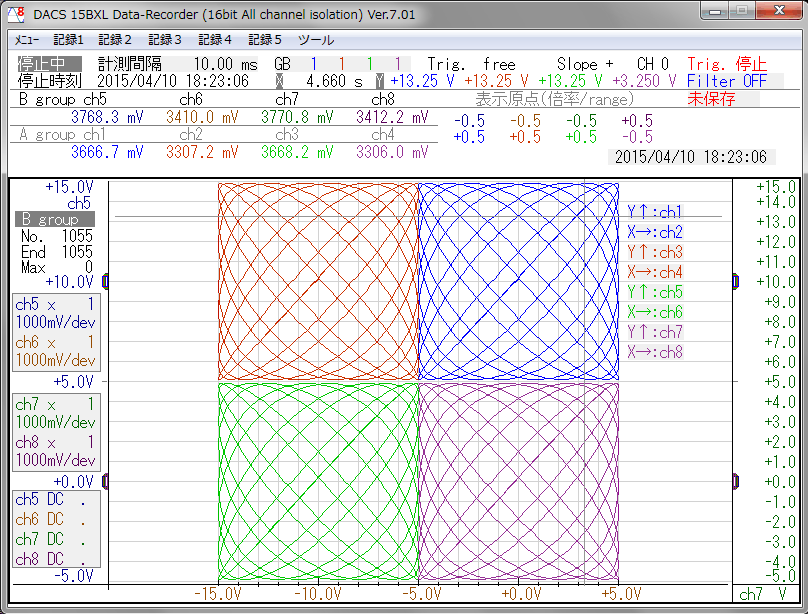Click the B group ch5 header
Image resolution: width=808 pixels, height=614 pixels.
(62, 99)
